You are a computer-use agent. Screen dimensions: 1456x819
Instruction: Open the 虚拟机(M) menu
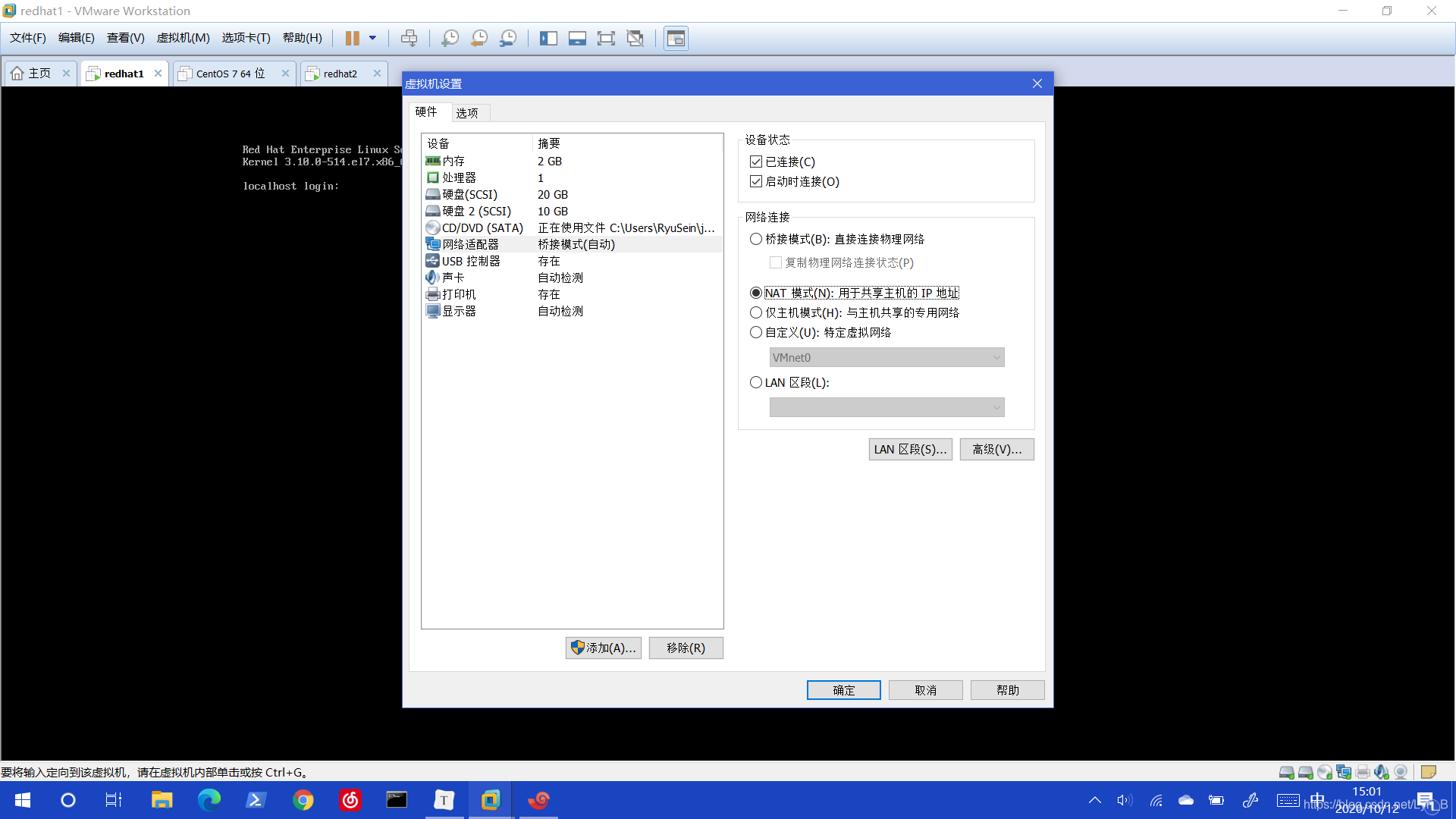tap(183, 38)
